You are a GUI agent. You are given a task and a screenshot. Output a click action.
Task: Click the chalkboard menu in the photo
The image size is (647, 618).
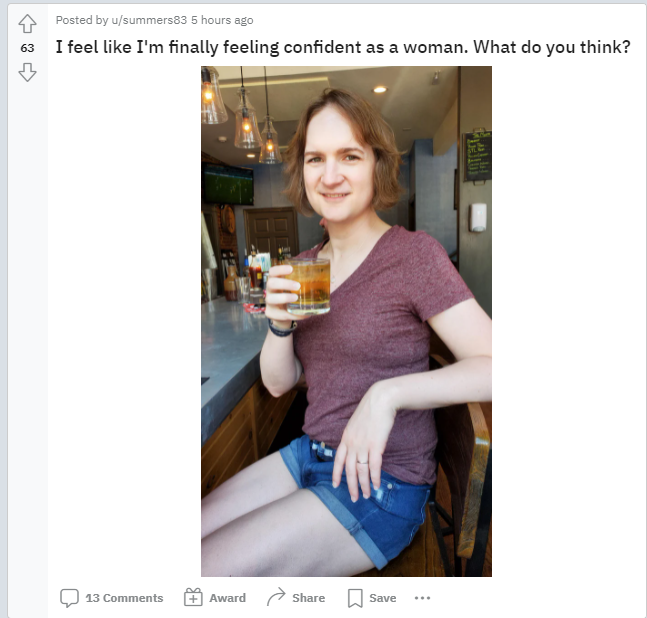[477, 156]
